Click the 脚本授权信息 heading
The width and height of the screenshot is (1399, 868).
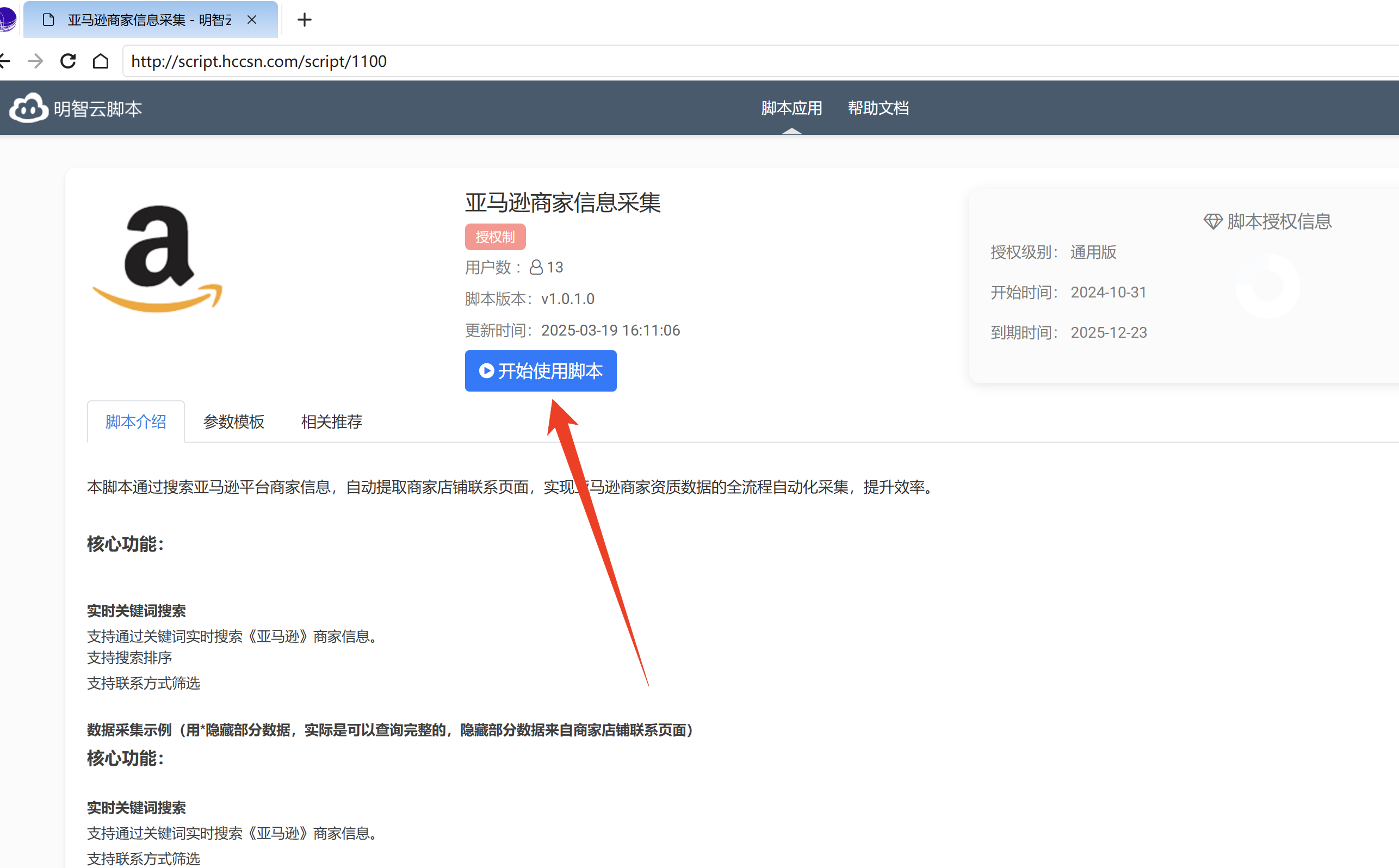[x=1279, y=221]
